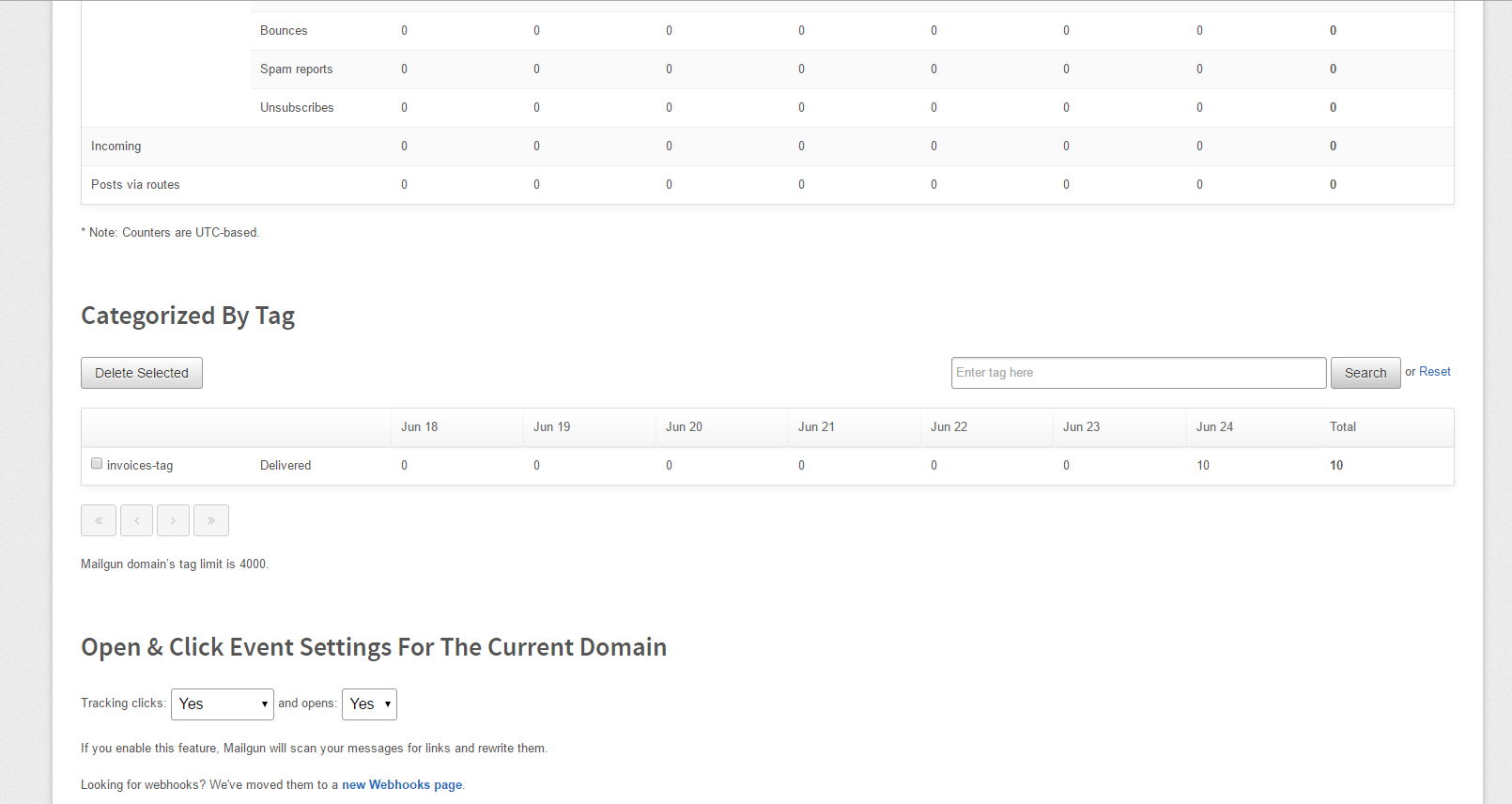Click the Delete Selected button
The height and width of the screenshot is (804, 1512).
pos(142,373)
